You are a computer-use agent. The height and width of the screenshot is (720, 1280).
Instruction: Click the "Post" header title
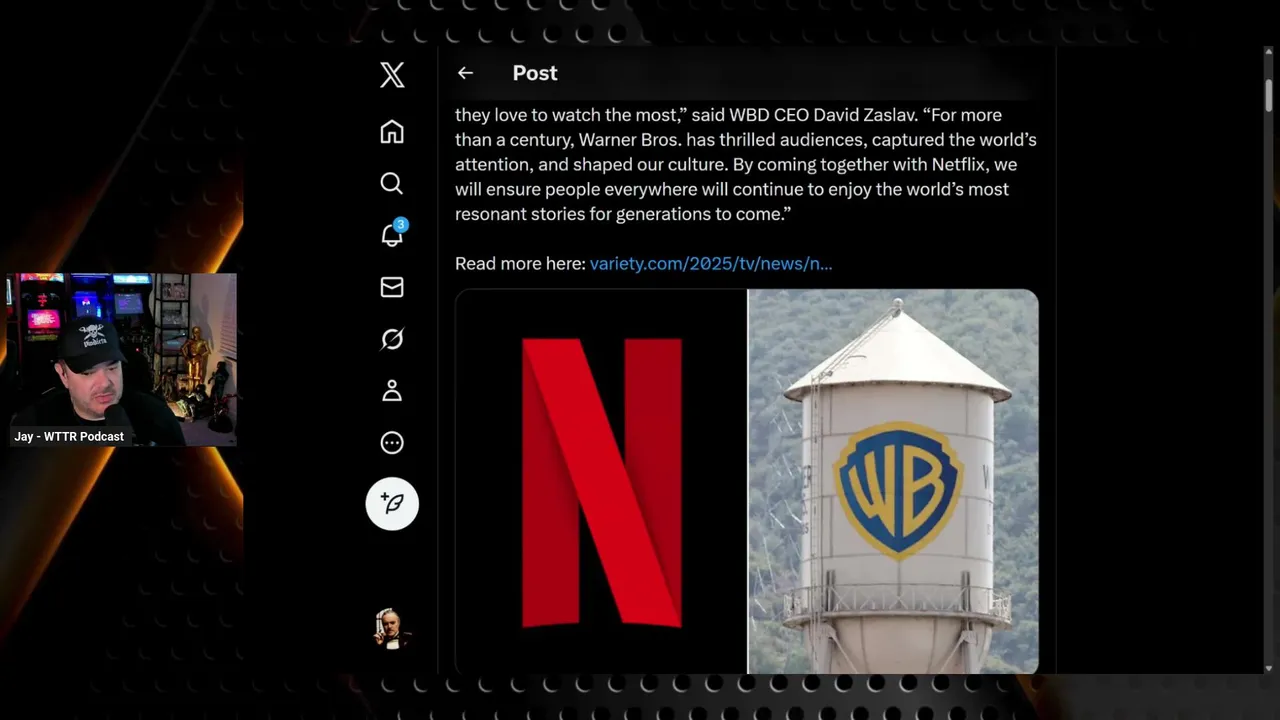click(x=535, y=73)
